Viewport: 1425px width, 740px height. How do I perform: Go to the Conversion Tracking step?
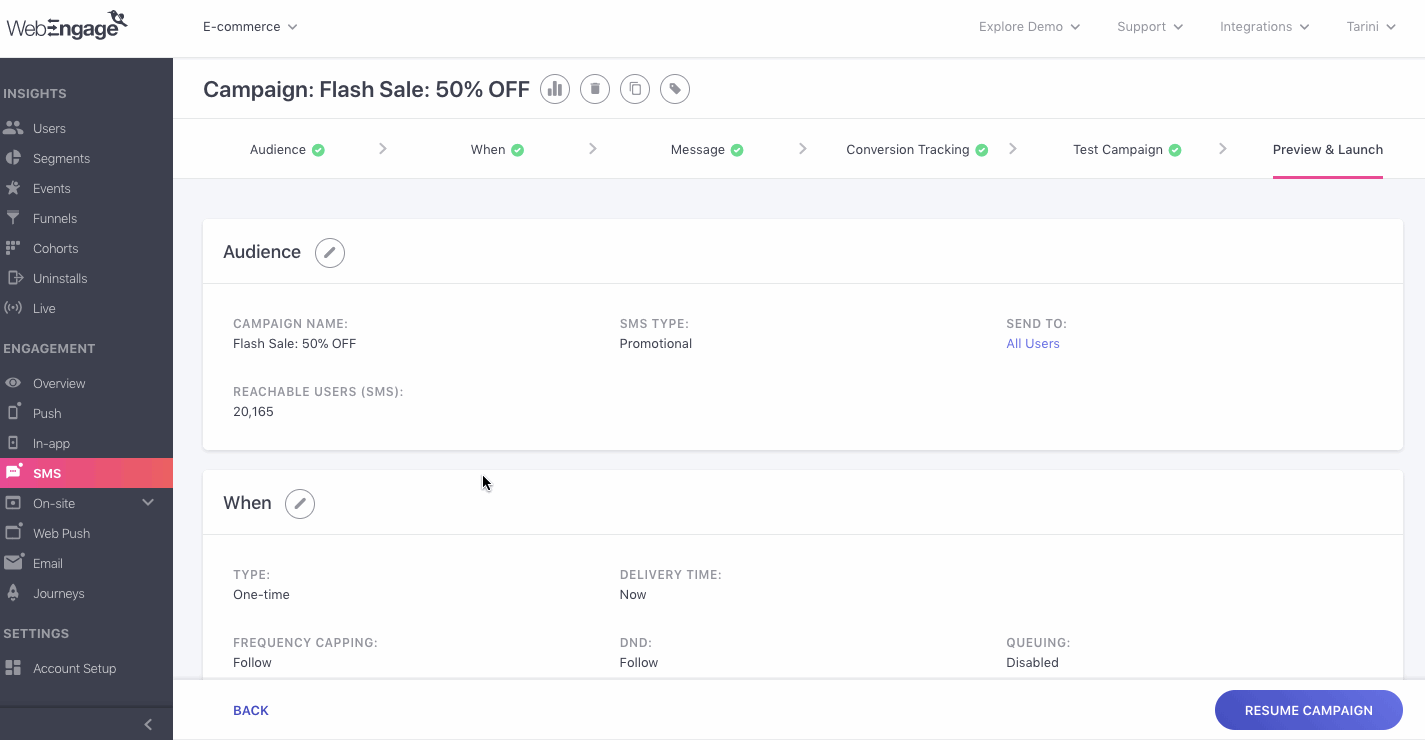917,150
